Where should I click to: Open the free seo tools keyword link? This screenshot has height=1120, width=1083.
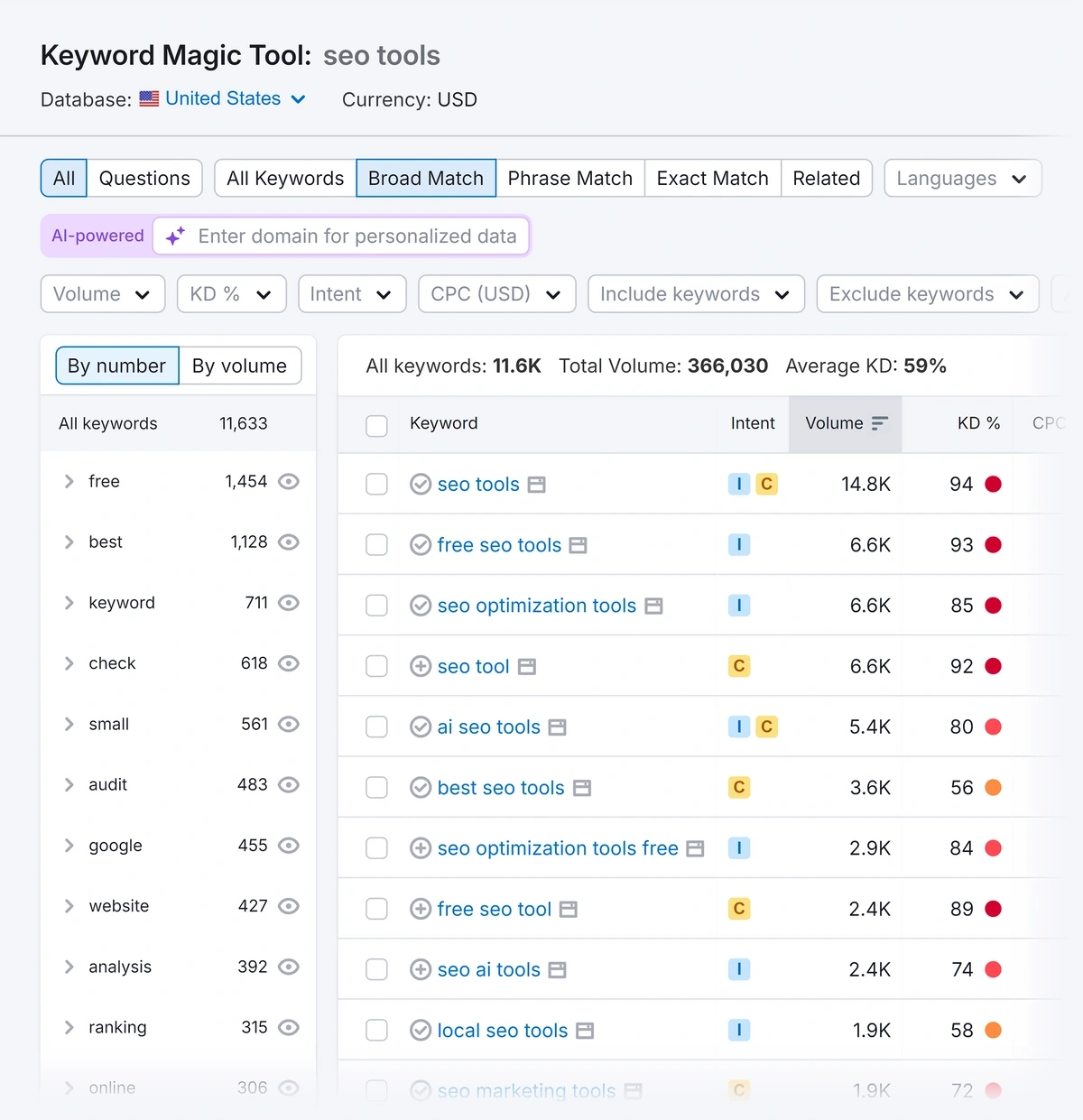pos(499,545)
